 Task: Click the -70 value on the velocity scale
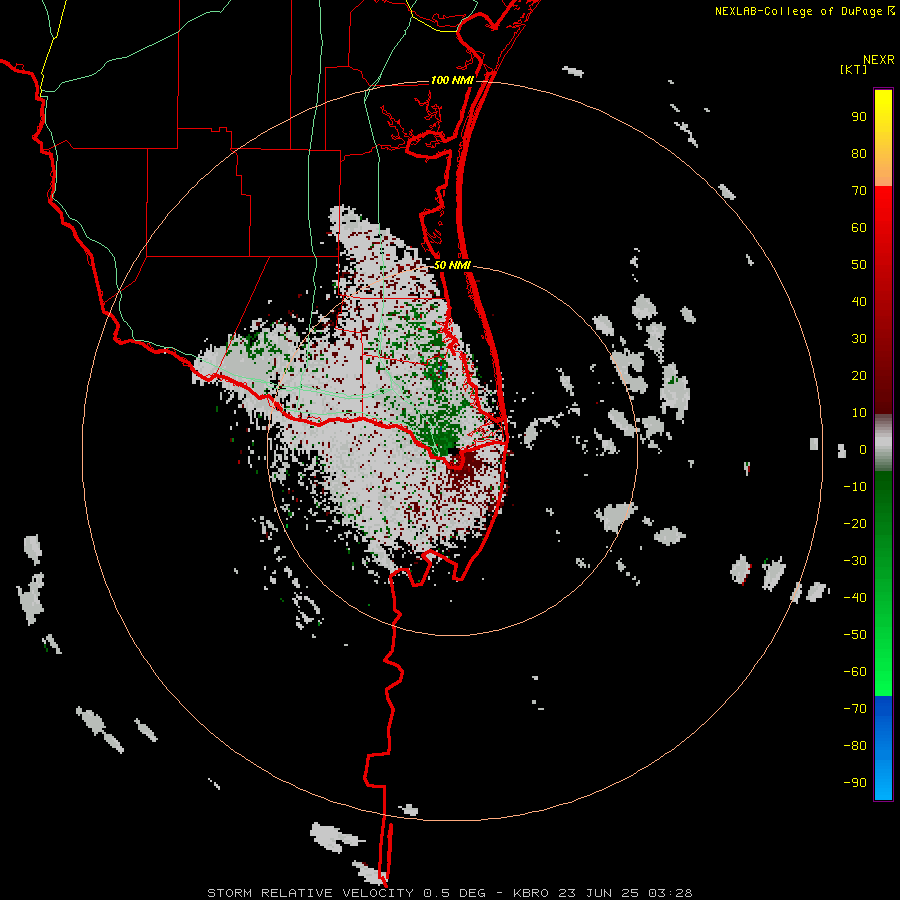coord(855,709)
